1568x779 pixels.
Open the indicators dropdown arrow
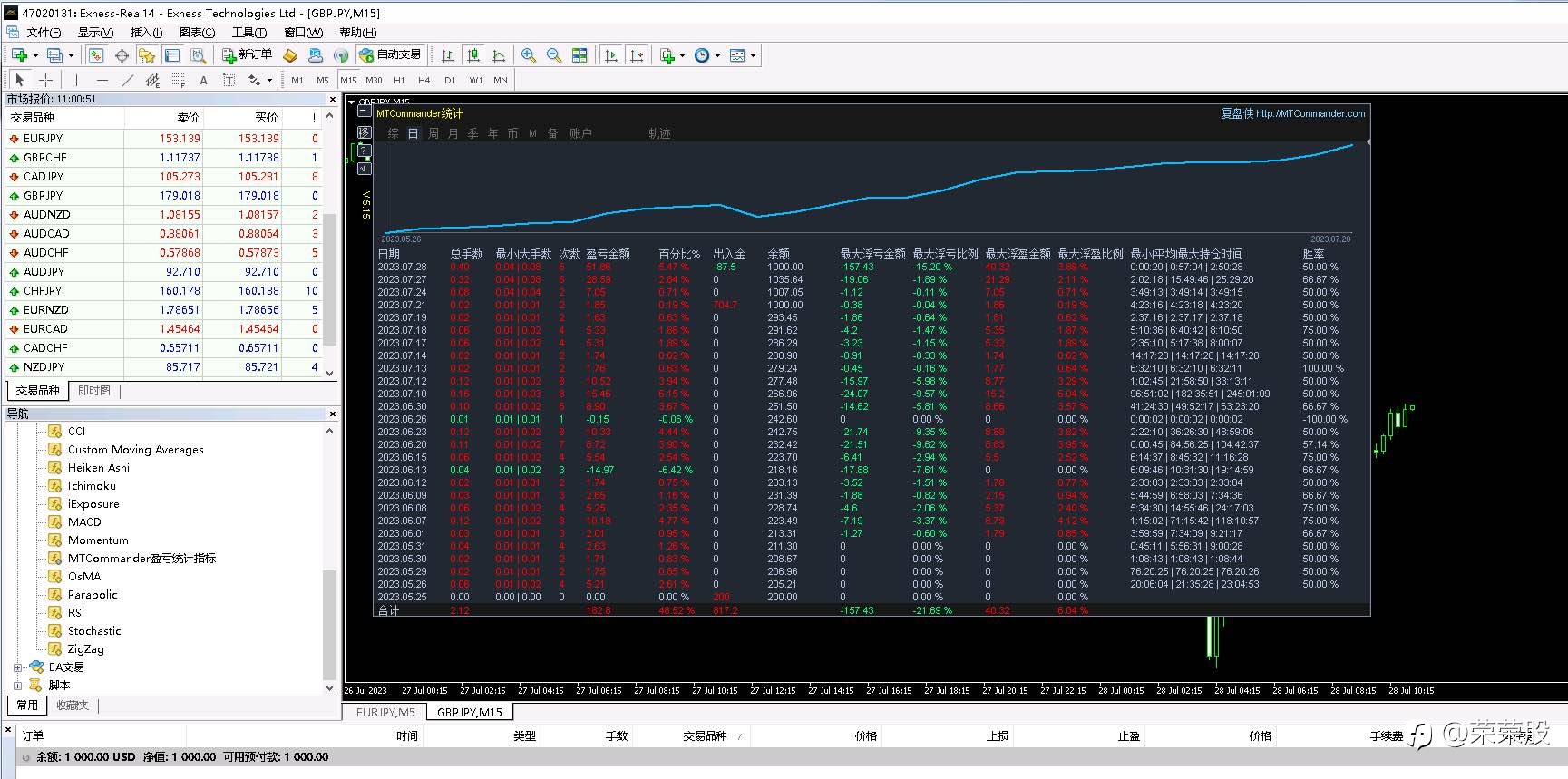click(x=682, y=55)
